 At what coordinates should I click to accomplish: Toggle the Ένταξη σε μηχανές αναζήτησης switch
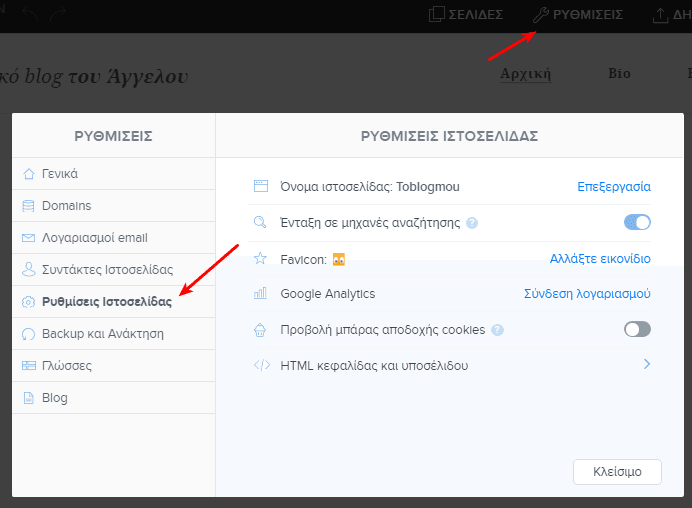(x=637, y=222)
